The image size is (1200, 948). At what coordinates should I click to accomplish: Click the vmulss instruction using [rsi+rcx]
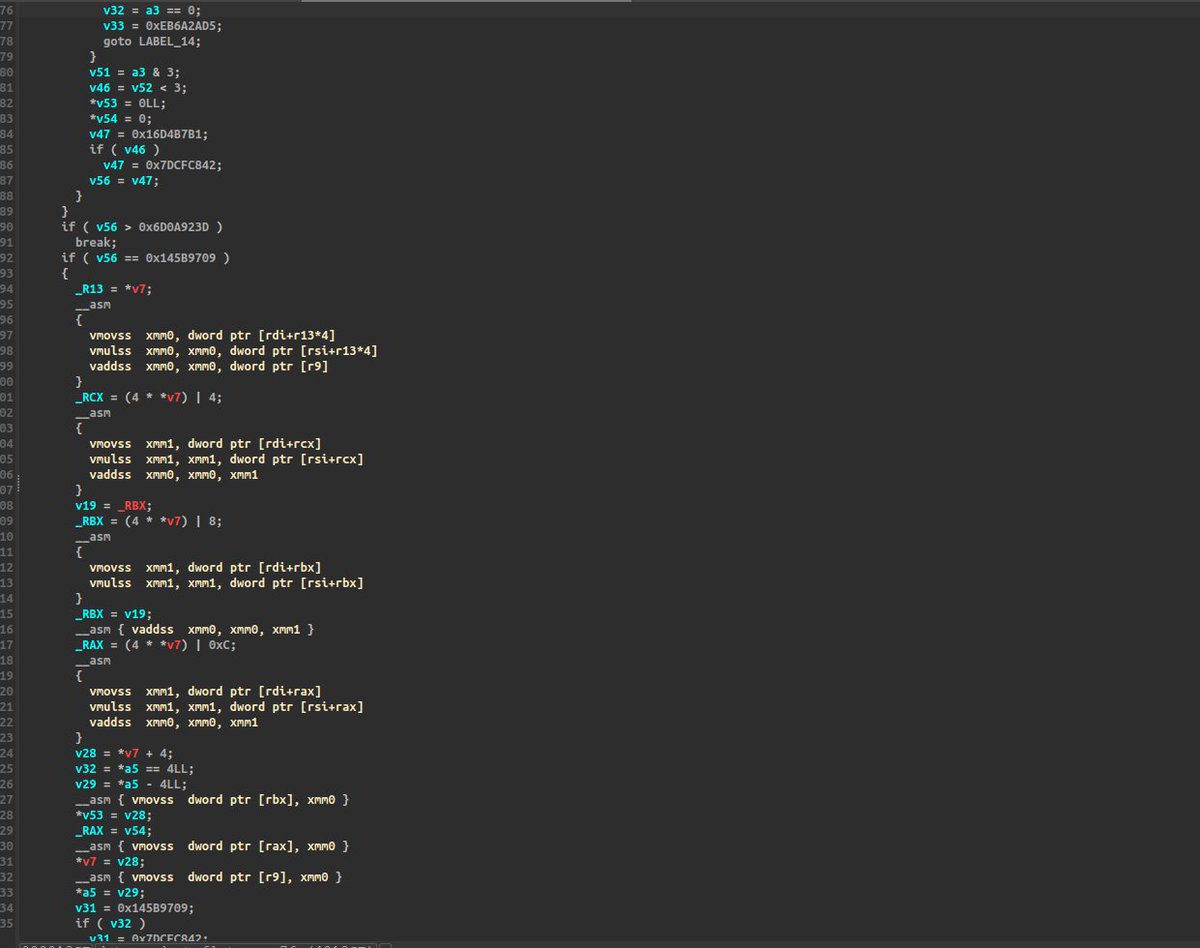(226, 460)
